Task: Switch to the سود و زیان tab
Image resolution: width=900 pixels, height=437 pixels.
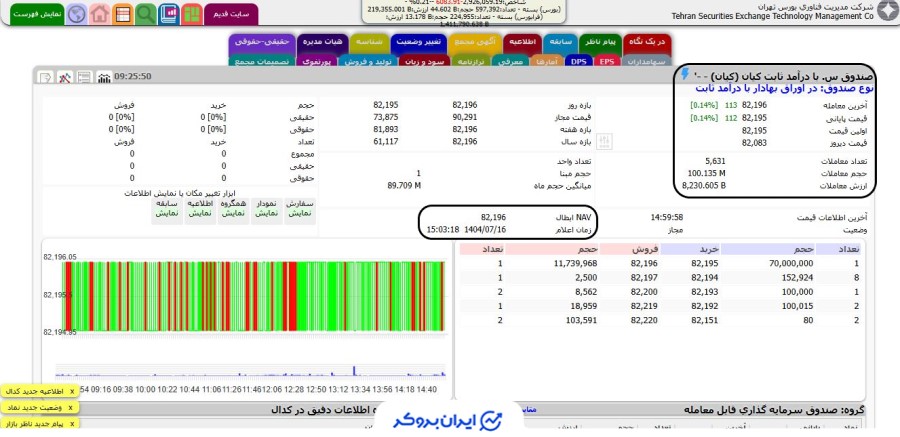Action: click(425, 61)
